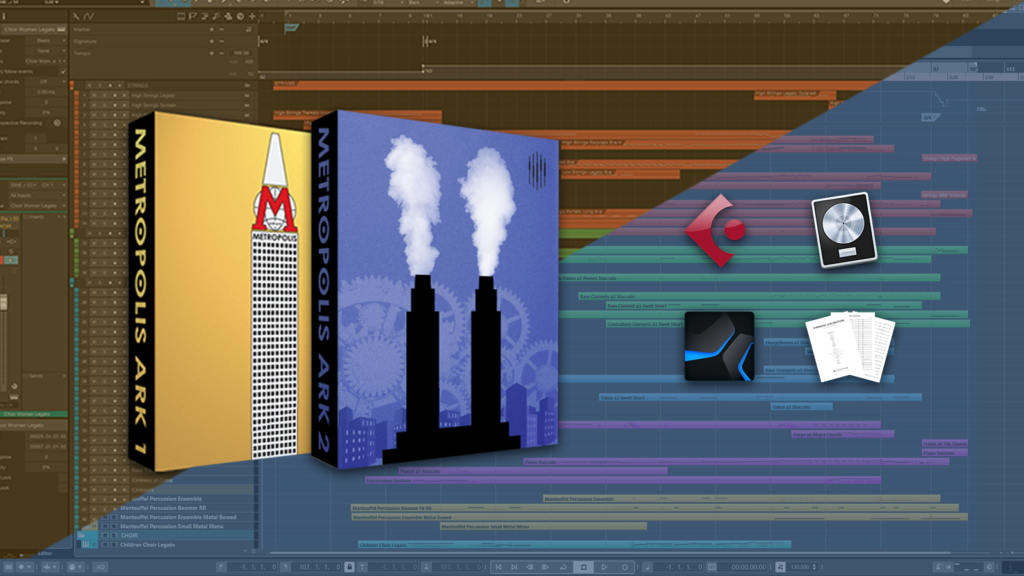Click the transport rewind button
This screenshot has height=576, width=1024.
530,567
